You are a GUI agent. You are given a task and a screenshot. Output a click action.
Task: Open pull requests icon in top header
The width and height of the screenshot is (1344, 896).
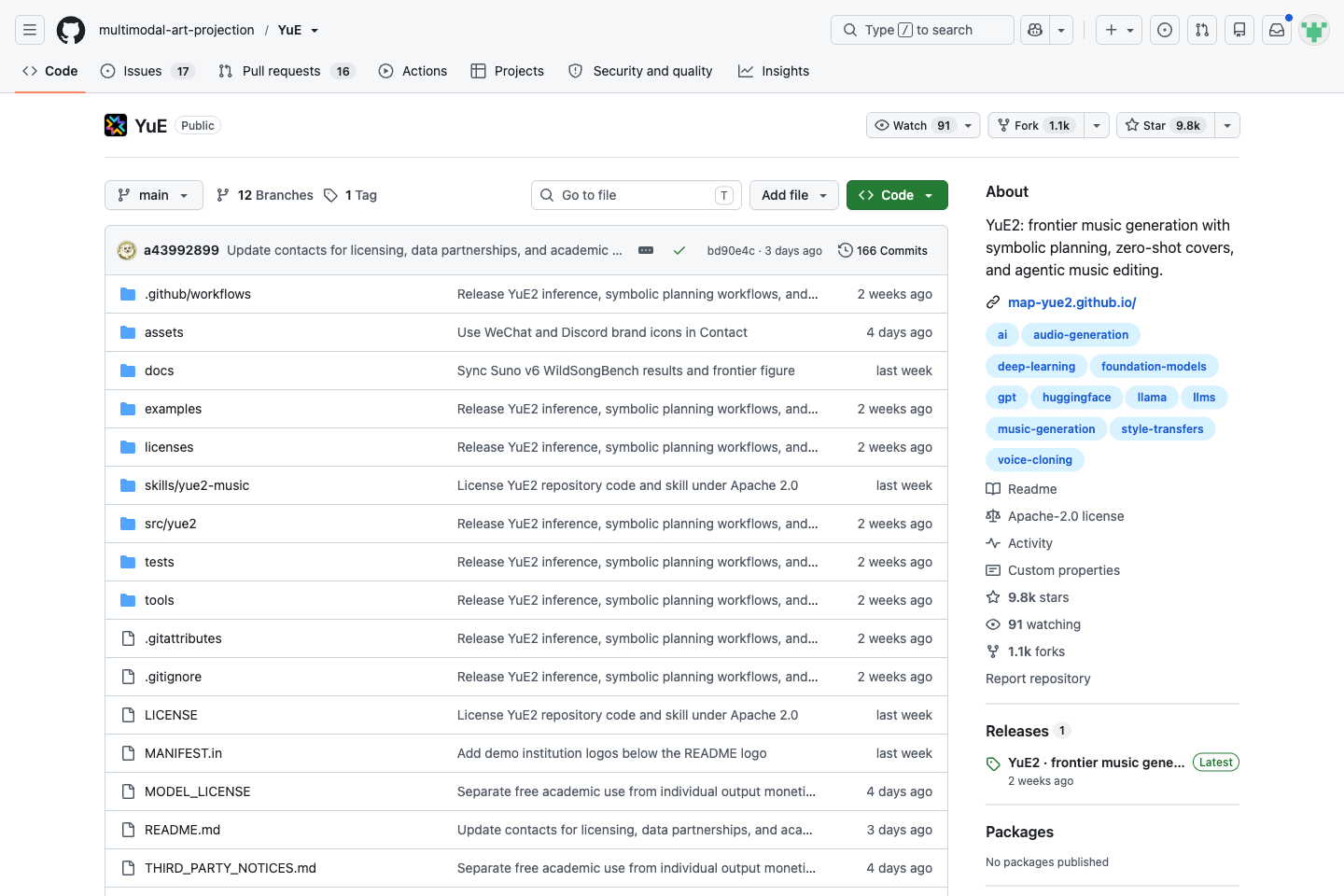click(x=1202, y=30)
